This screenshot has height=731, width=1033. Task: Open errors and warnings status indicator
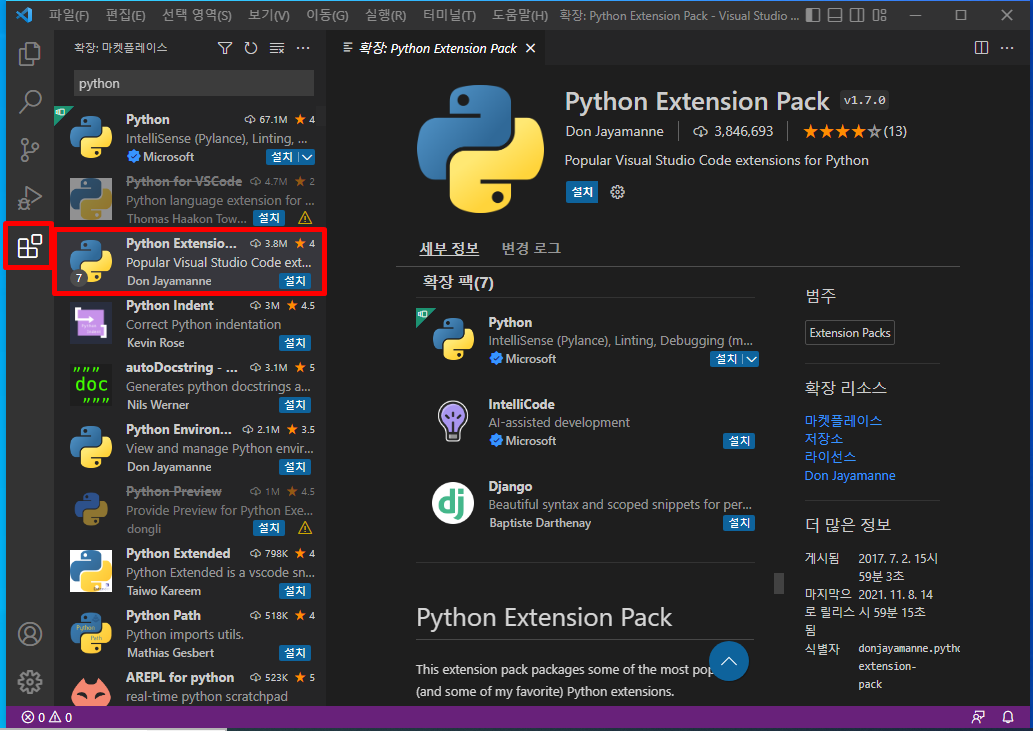pos(47,717)
